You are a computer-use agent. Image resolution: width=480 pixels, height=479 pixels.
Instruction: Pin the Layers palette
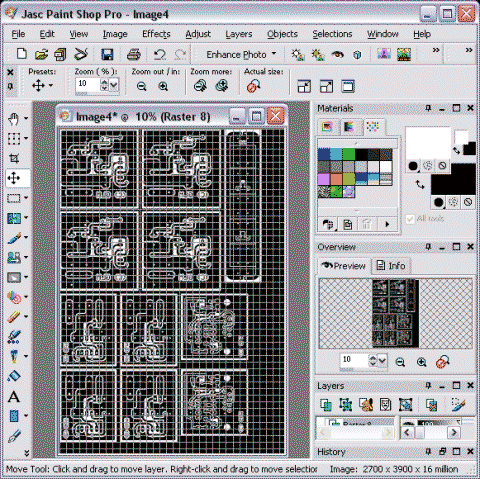[428, 386]
